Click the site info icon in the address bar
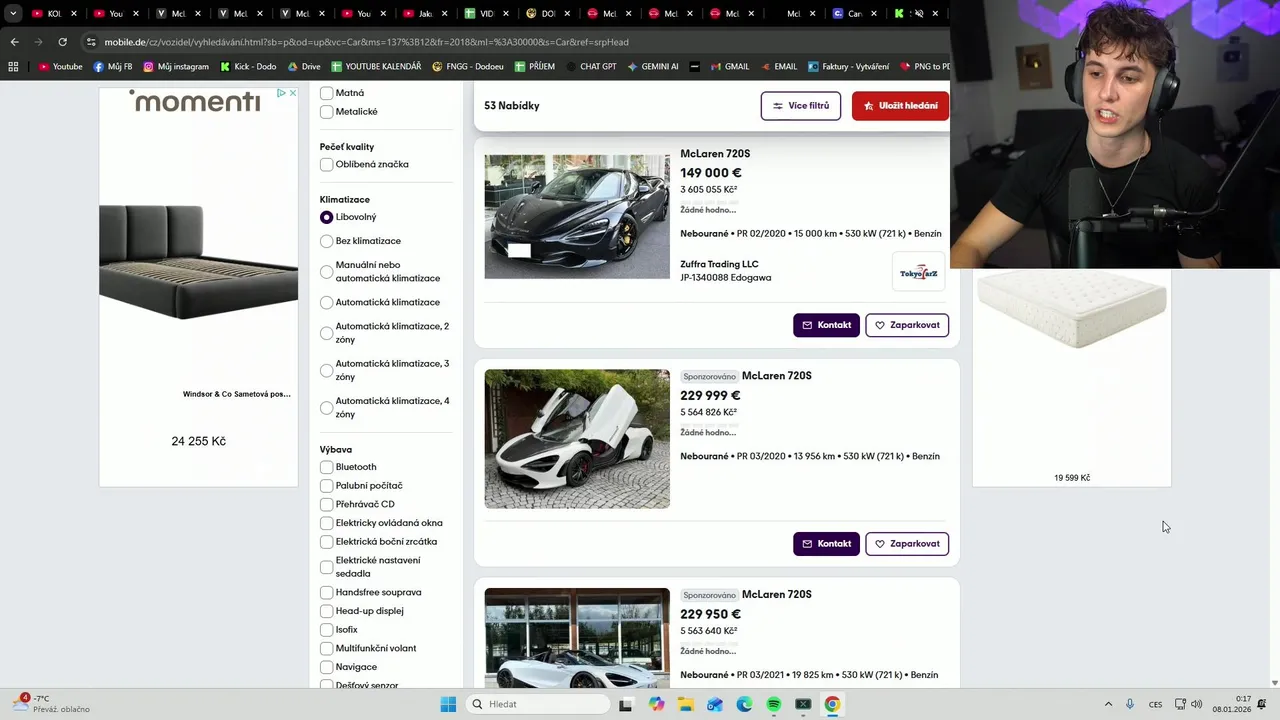1280x720 pixels. coord(91,42)
